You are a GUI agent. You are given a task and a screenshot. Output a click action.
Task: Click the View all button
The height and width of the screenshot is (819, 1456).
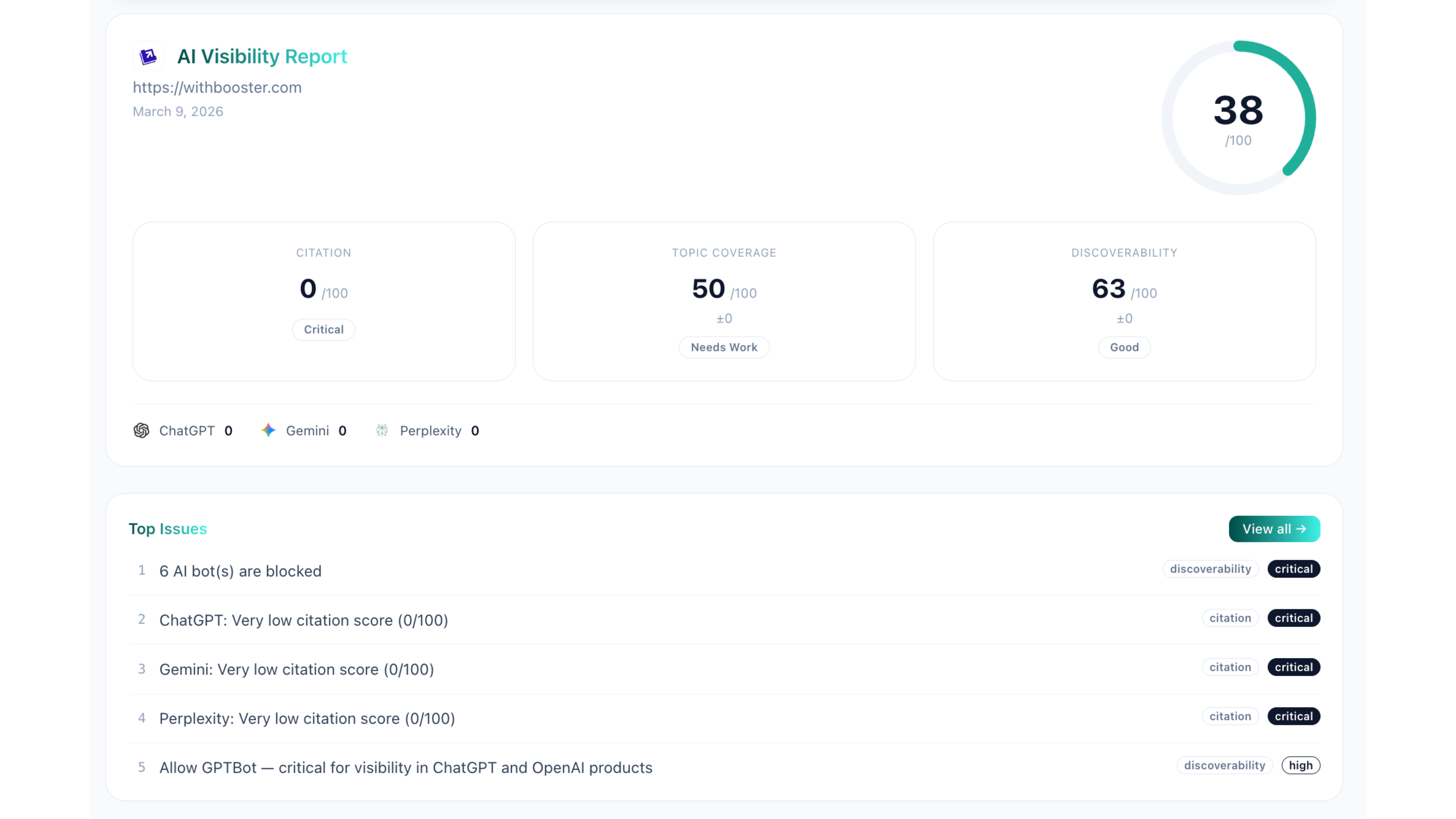click(1274, 529)
